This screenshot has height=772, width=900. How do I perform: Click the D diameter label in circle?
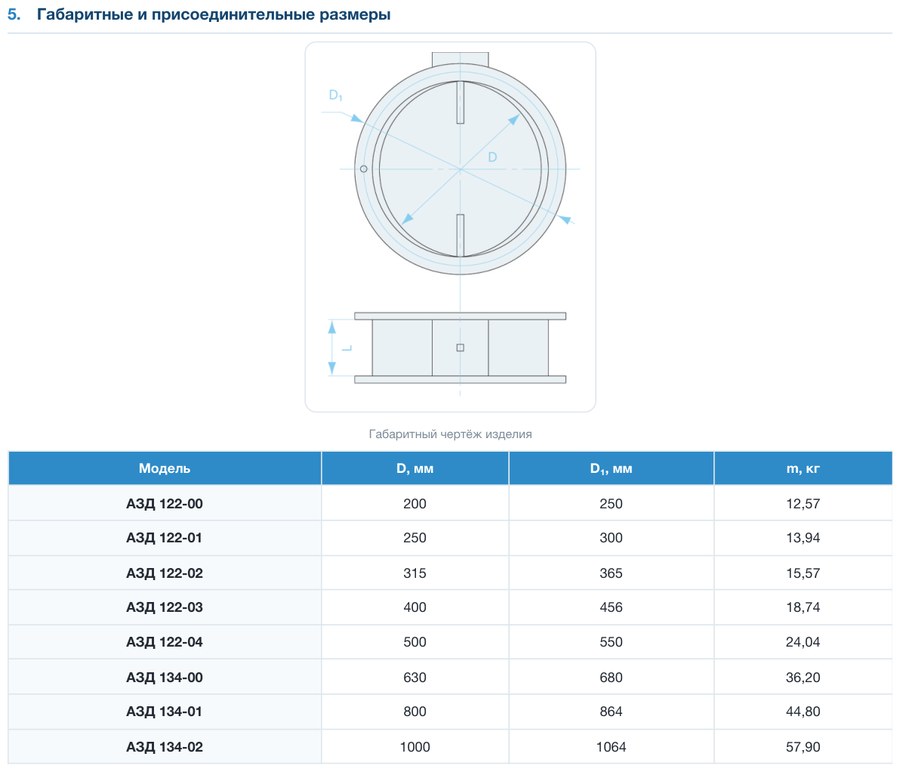tap(492, 157)
